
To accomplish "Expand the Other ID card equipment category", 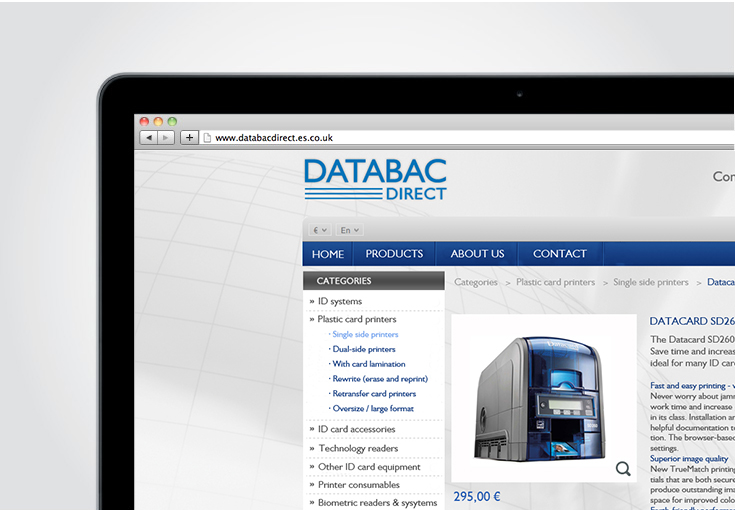I will point(369,467).
